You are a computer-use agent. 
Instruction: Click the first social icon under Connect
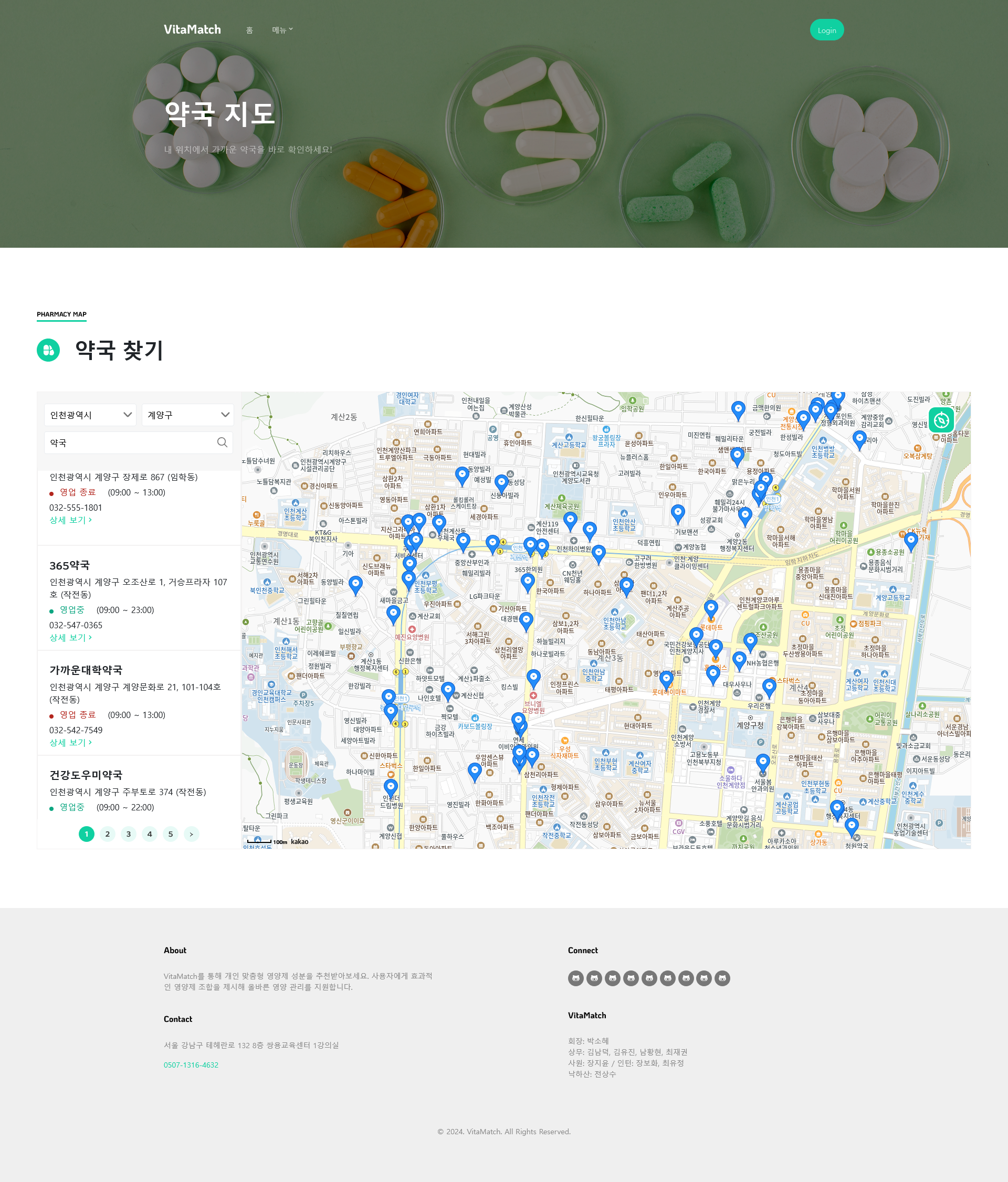pos(575,978)
